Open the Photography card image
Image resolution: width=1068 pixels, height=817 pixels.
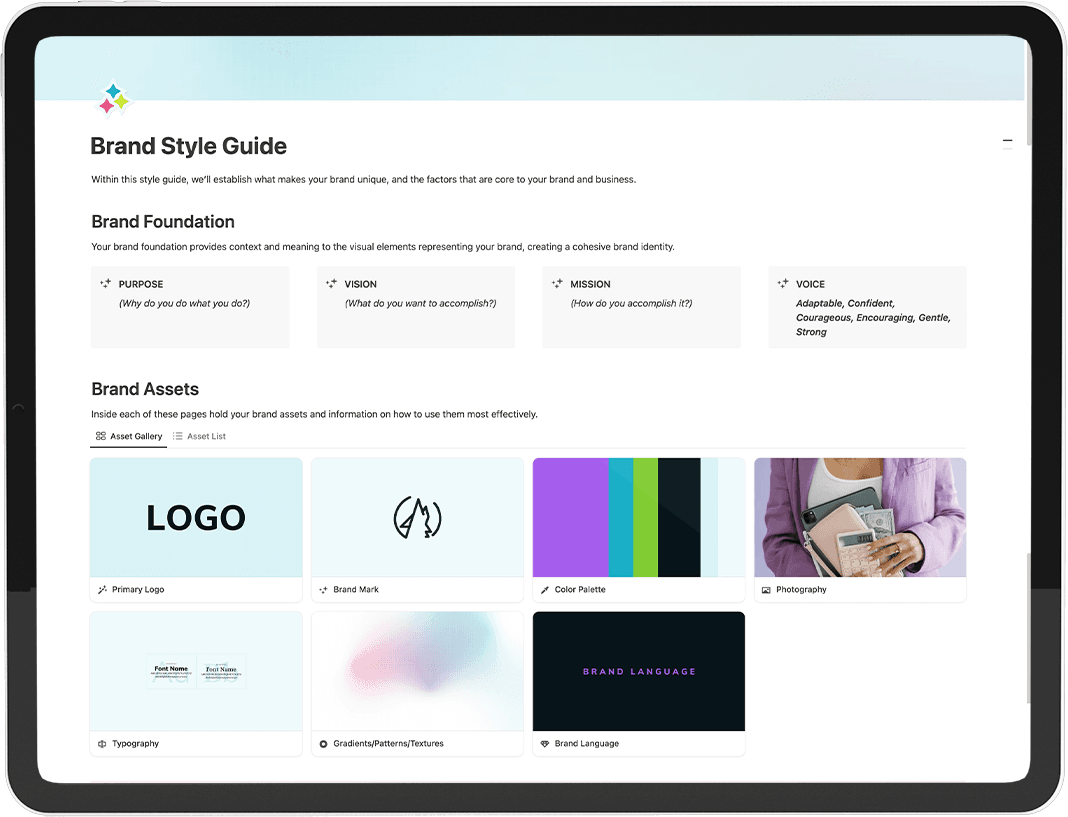pos(860,517)
